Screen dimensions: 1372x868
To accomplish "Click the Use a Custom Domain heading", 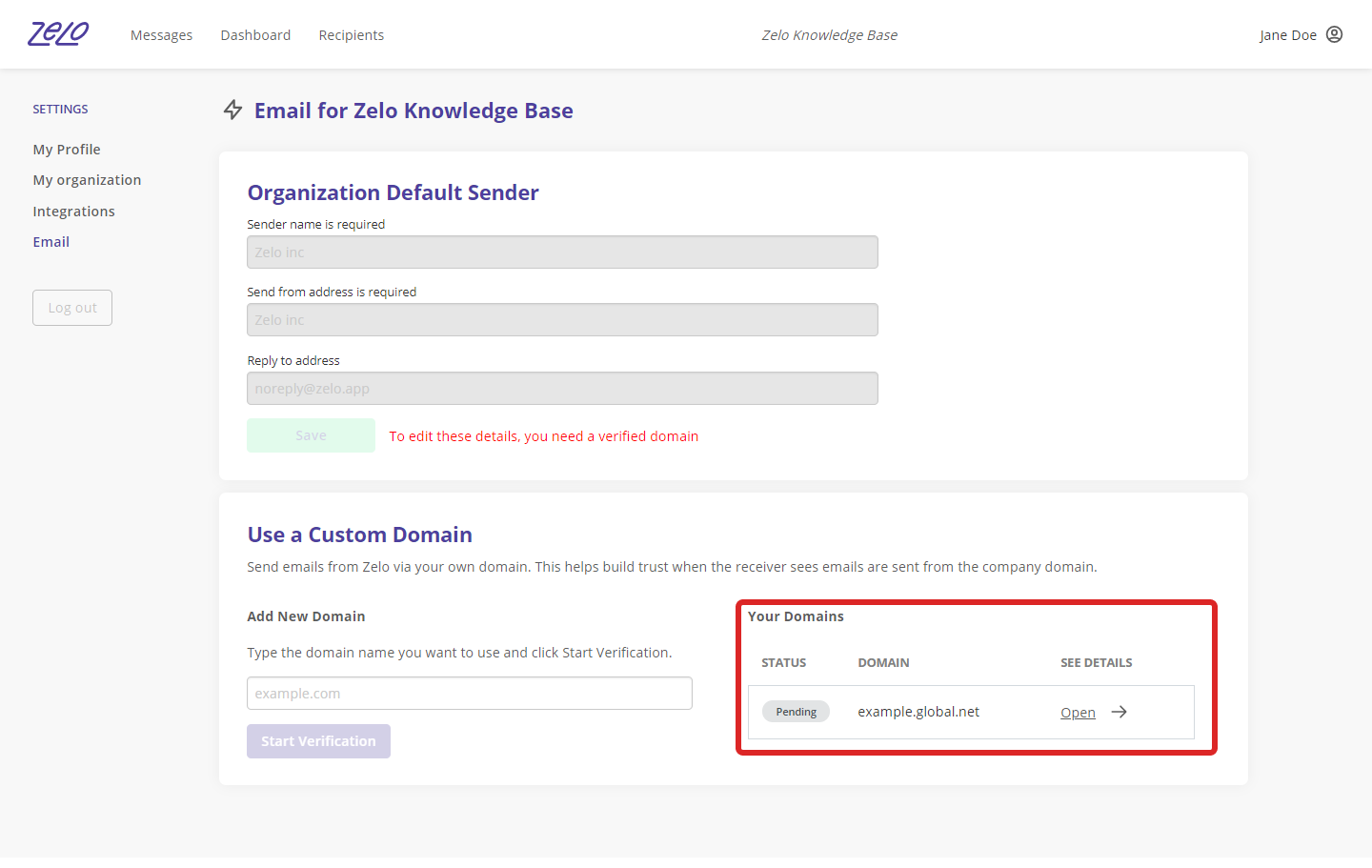I will 359,535.
